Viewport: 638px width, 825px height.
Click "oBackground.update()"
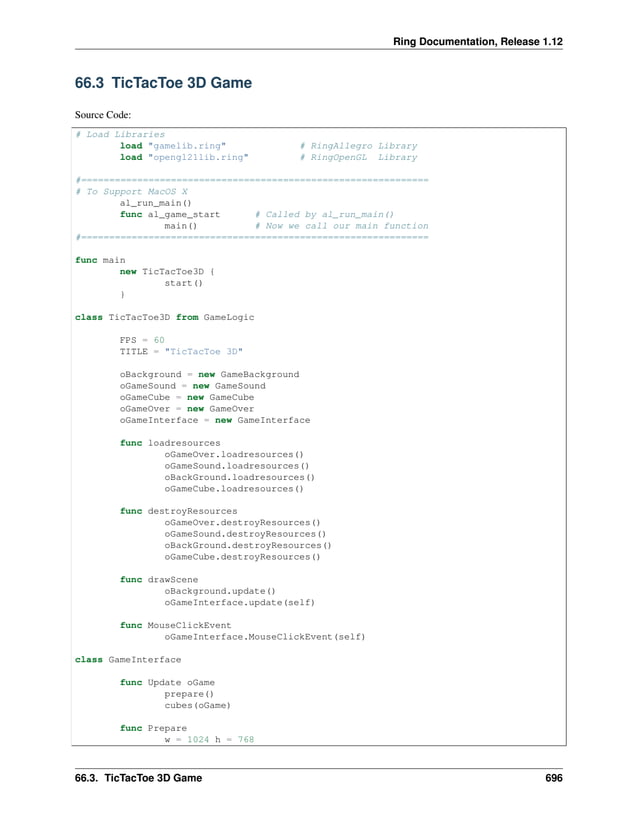220,591
